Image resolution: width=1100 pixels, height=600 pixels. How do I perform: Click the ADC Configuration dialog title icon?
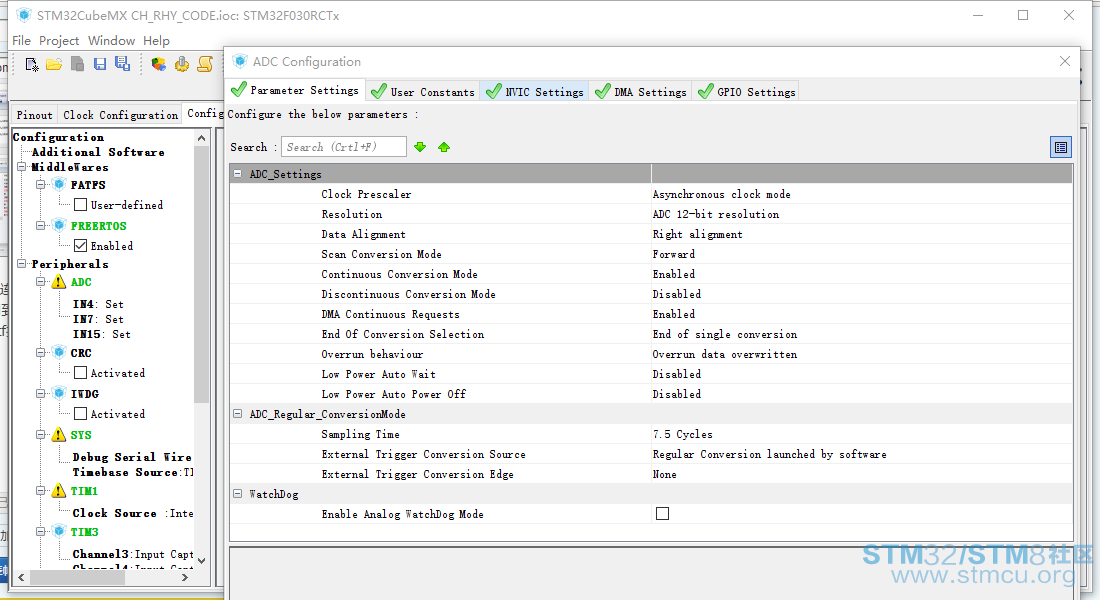[x=240, y=61]
